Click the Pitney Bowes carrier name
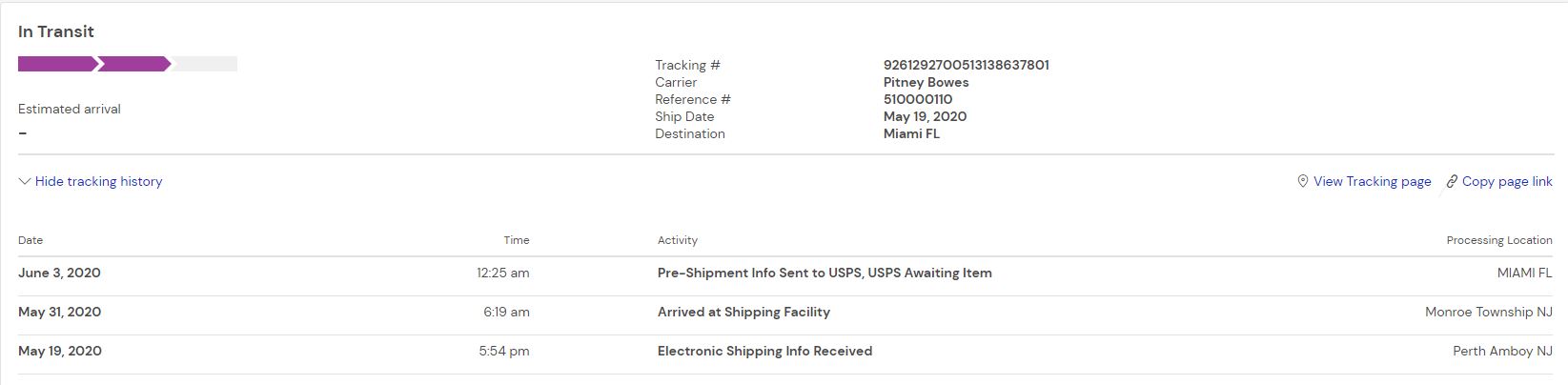The height and width of the screenshot is (385, 1568). click(926, 82)
